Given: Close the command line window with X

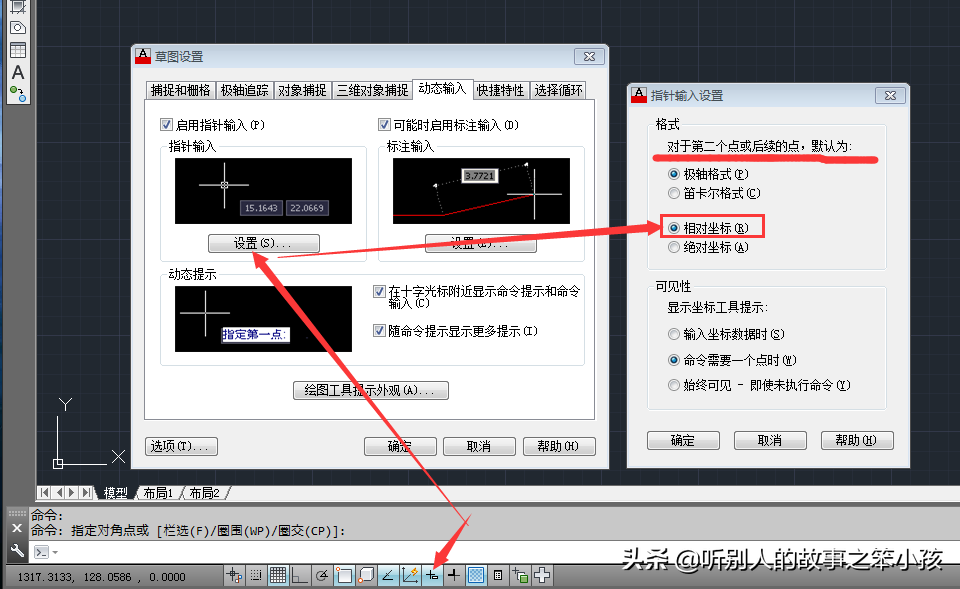Looking at the screenshot, I should [17, 528].
